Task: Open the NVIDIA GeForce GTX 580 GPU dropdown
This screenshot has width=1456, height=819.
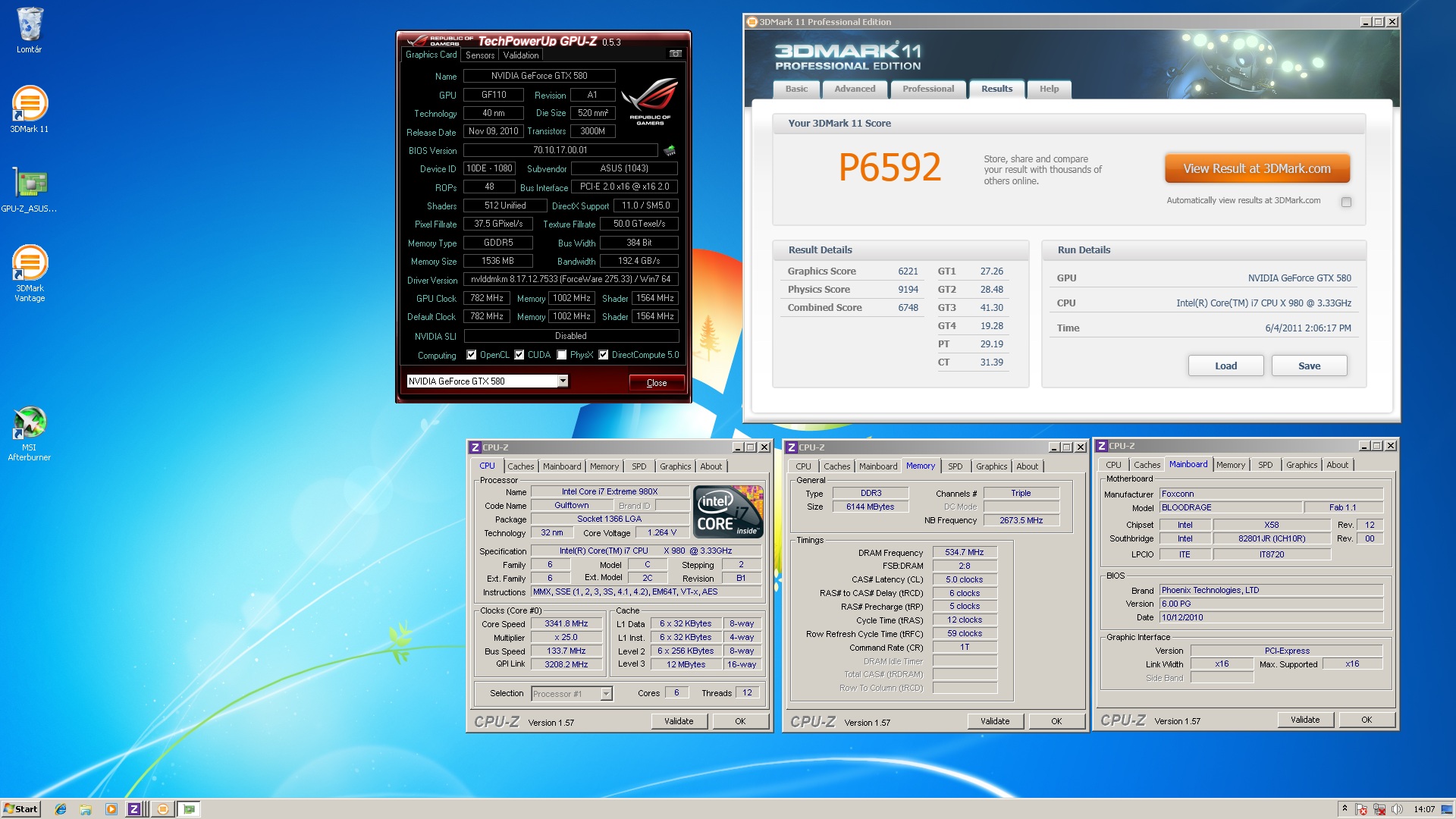Action: coord(563,381)
